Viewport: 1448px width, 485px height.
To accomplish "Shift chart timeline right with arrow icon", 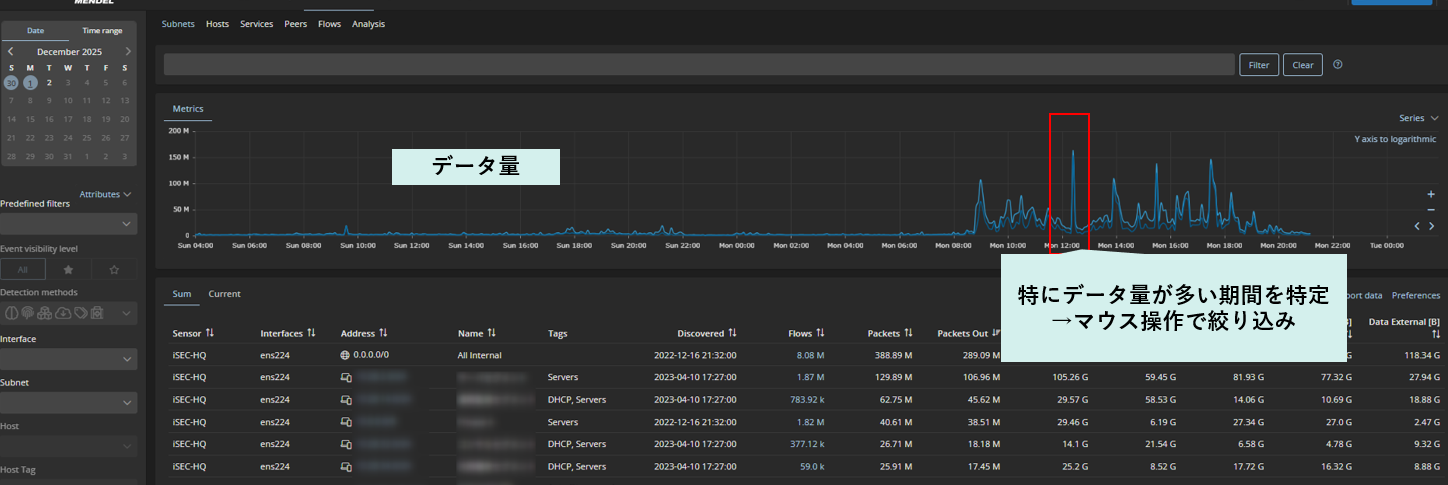I will click(1432, 226).
